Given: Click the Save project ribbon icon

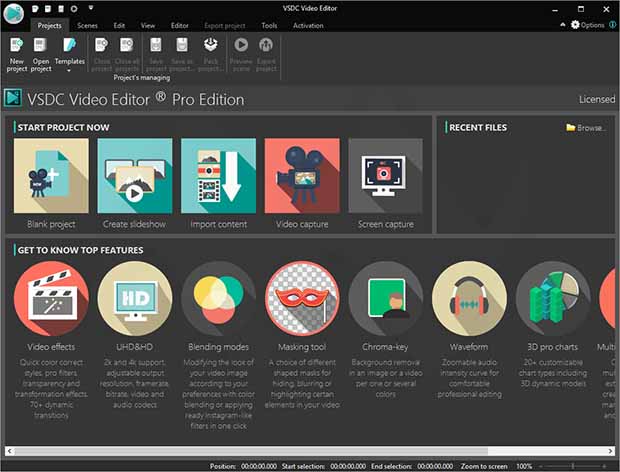Looking at the screenshot, I should [156, 45].
